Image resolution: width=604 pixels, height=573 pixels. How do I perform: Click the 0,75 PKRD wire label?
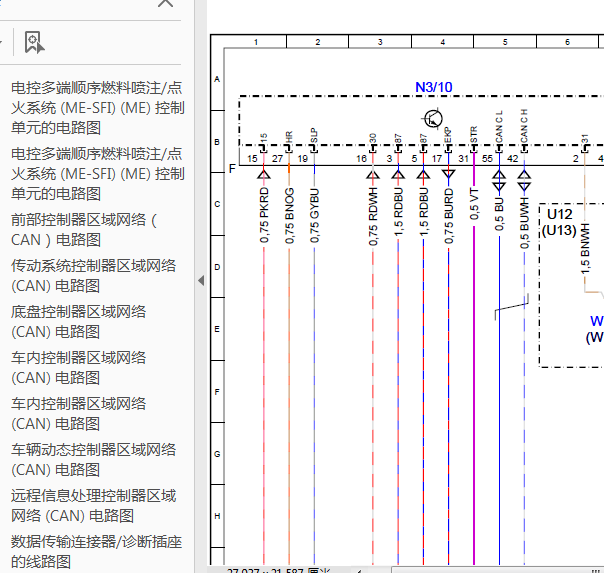(x=264, y=215)
